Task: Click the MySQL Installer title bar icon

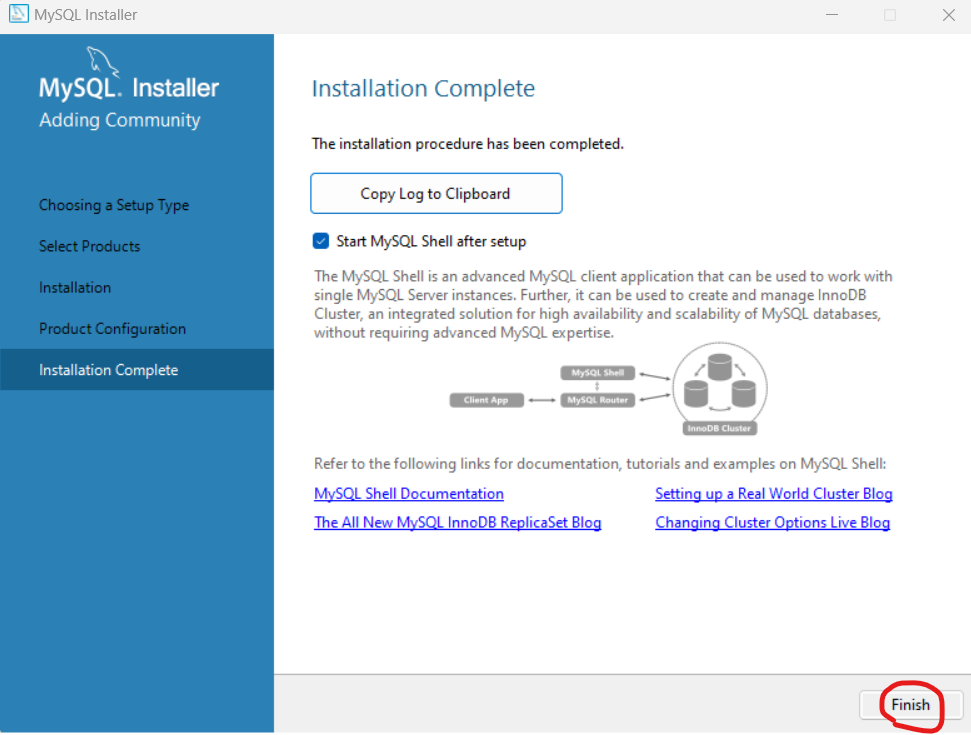Action: pos(18,14)
